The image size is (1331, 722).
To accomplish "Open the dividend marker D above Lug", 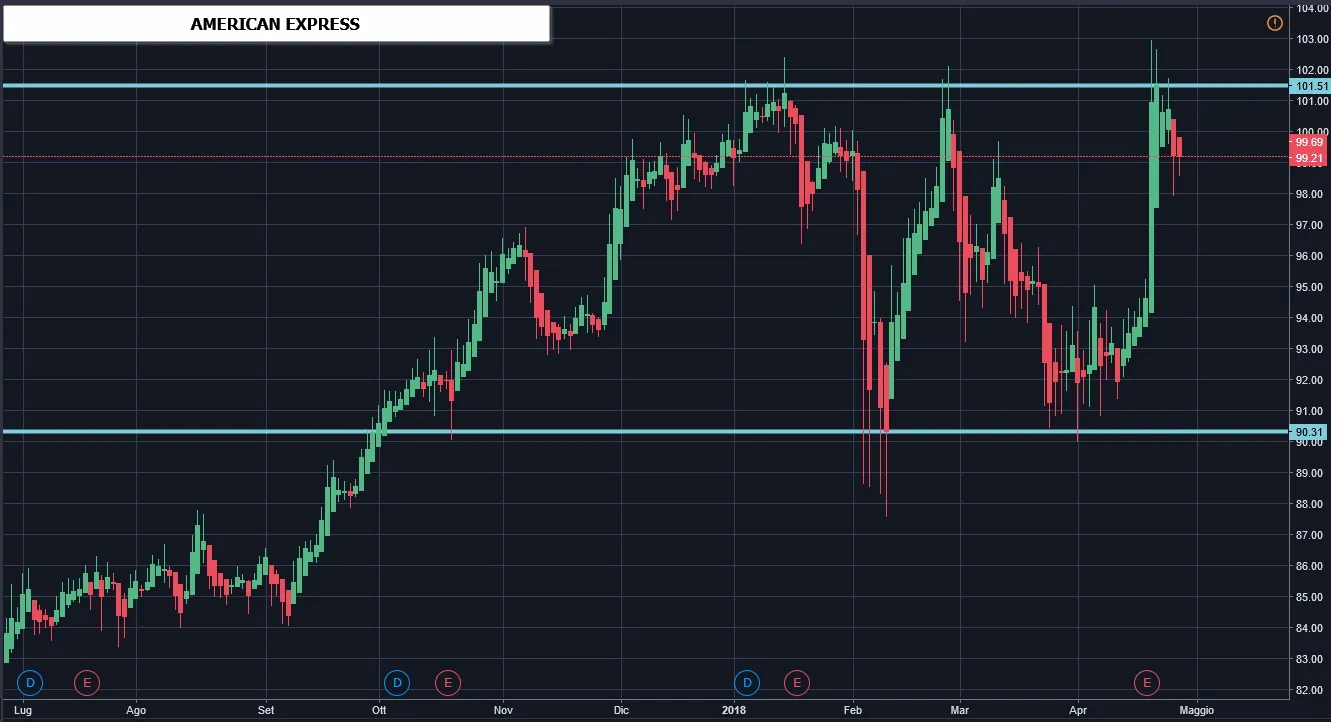I will click(30, 683).
